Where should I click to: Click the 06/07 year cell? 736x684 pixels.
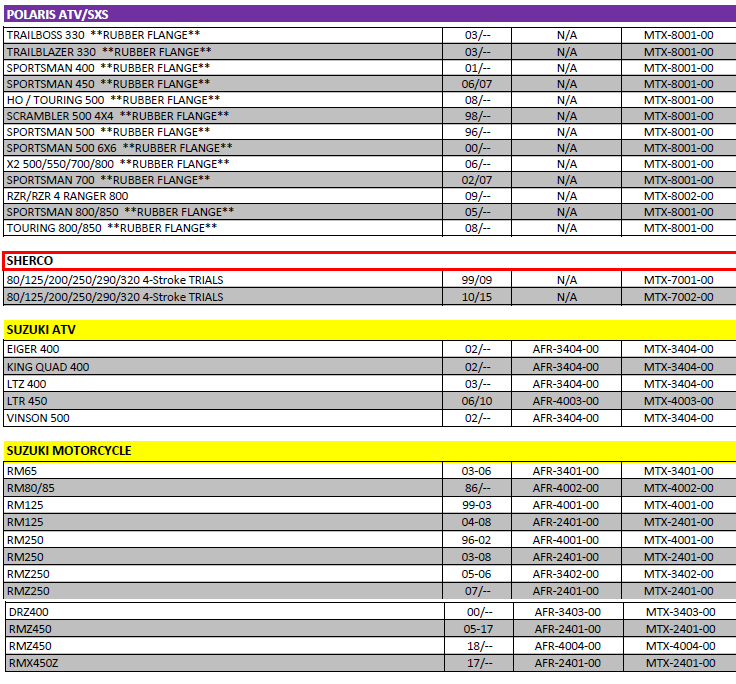click(x=477, y=84)
